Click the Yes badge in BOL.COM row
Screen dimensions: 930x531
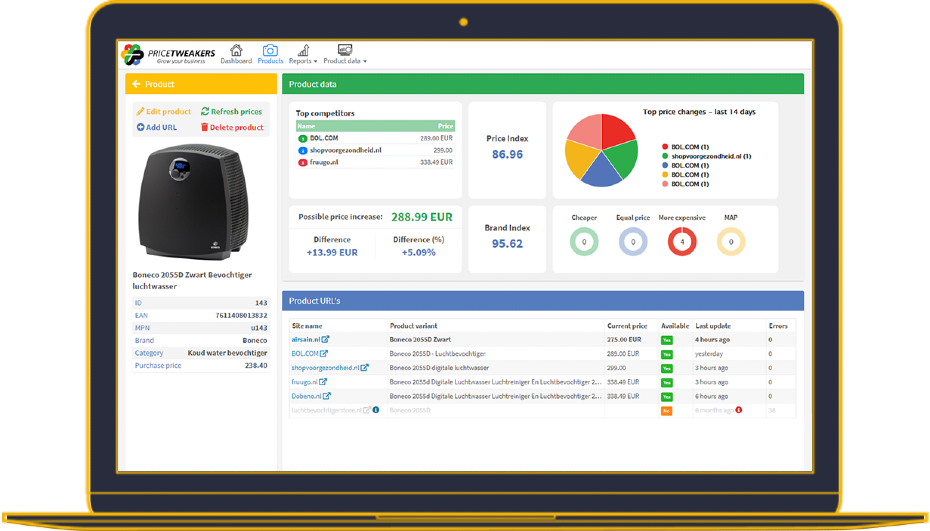667,354
